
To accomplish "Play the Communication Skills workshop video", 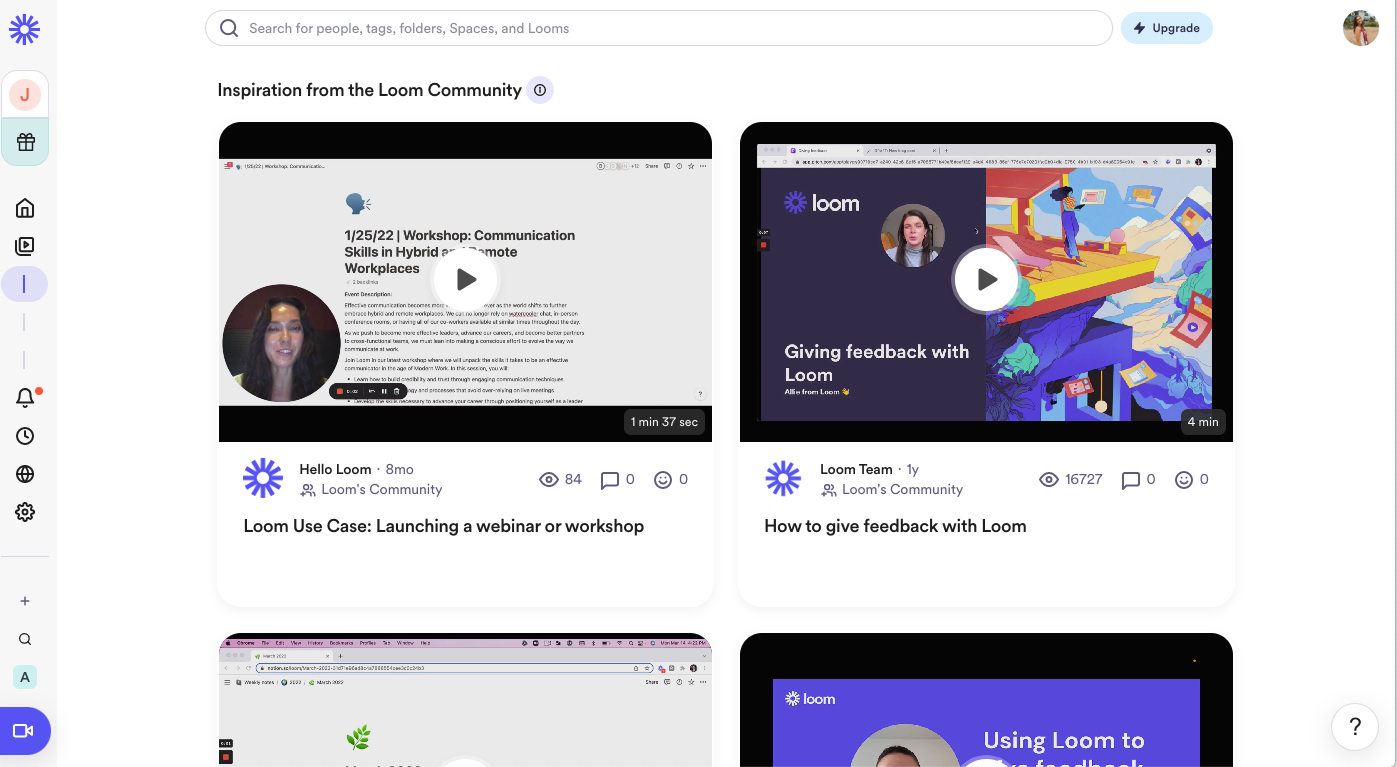I will coord(465,280).
